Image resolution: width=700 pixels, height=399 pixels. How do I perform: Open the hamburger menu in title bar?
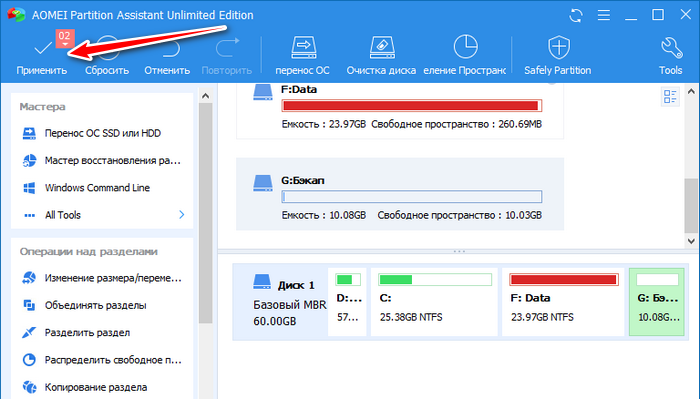coord(604,15)
